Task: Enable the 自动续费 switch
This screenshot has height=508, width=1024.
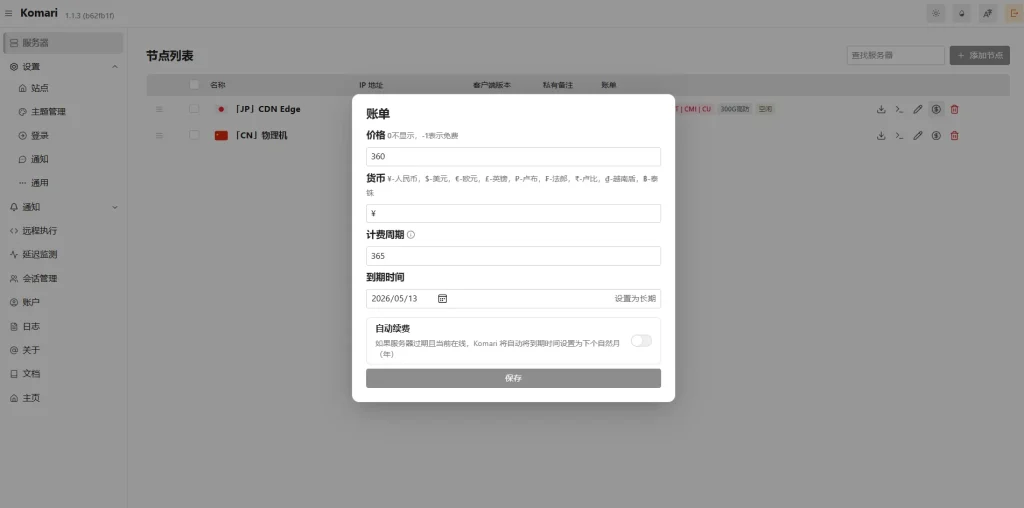Action: [640, 341]
